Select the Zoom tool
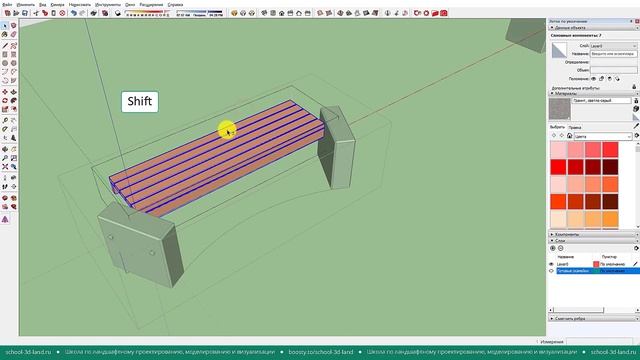Viewport: 640px width, 360px height. click(5, 158)
